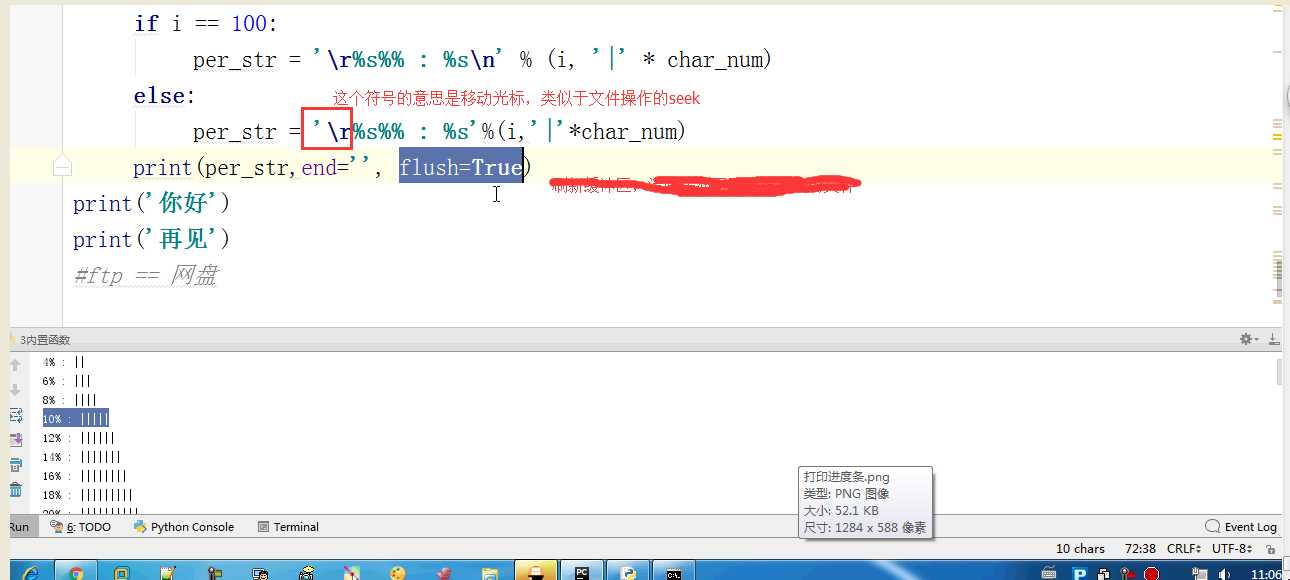The image size is (1290, 580).
Task: Click the '4%' output line in console
Action: click(63, 362)
